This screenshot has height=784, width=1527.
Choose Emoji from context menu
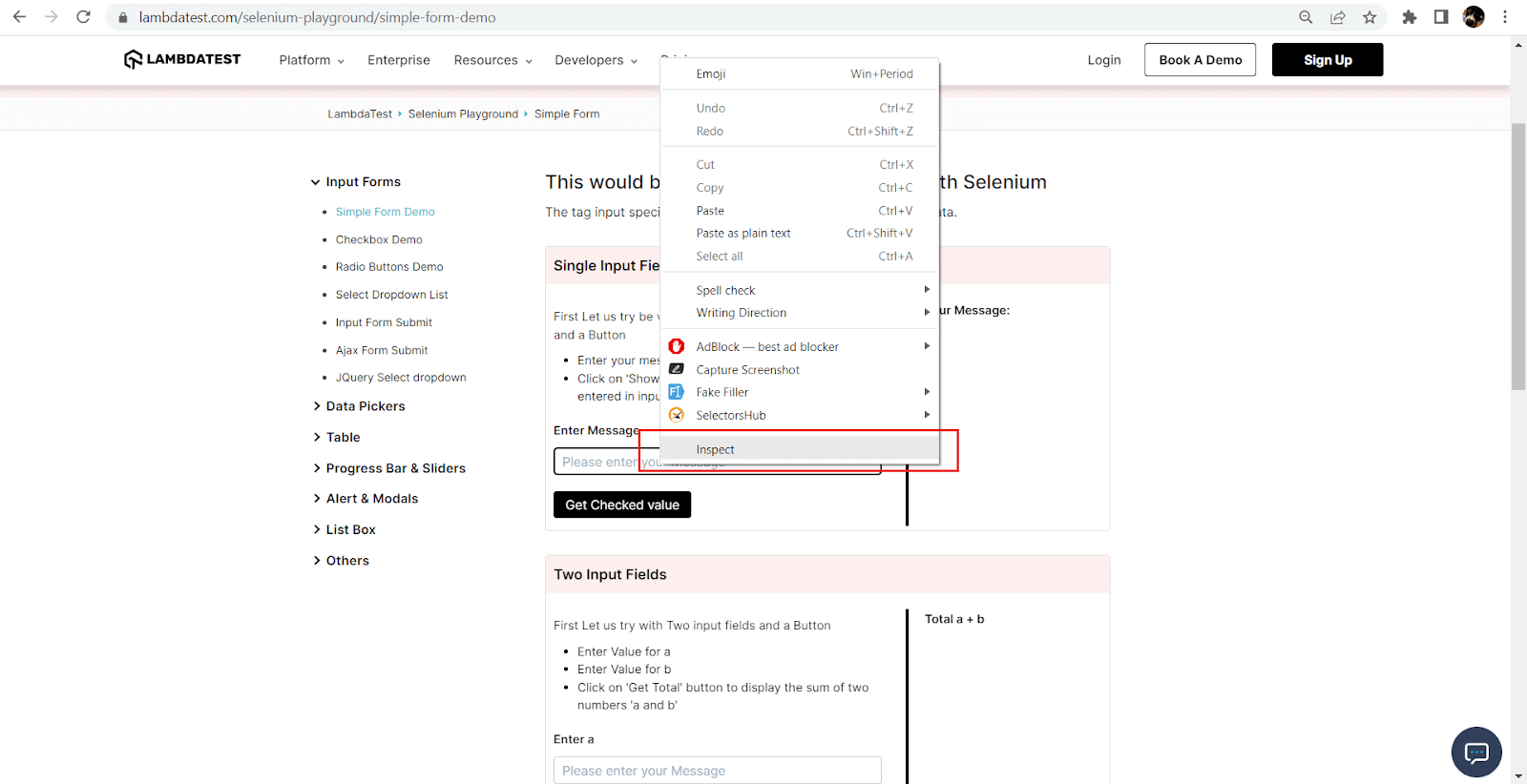click(800, 73)
